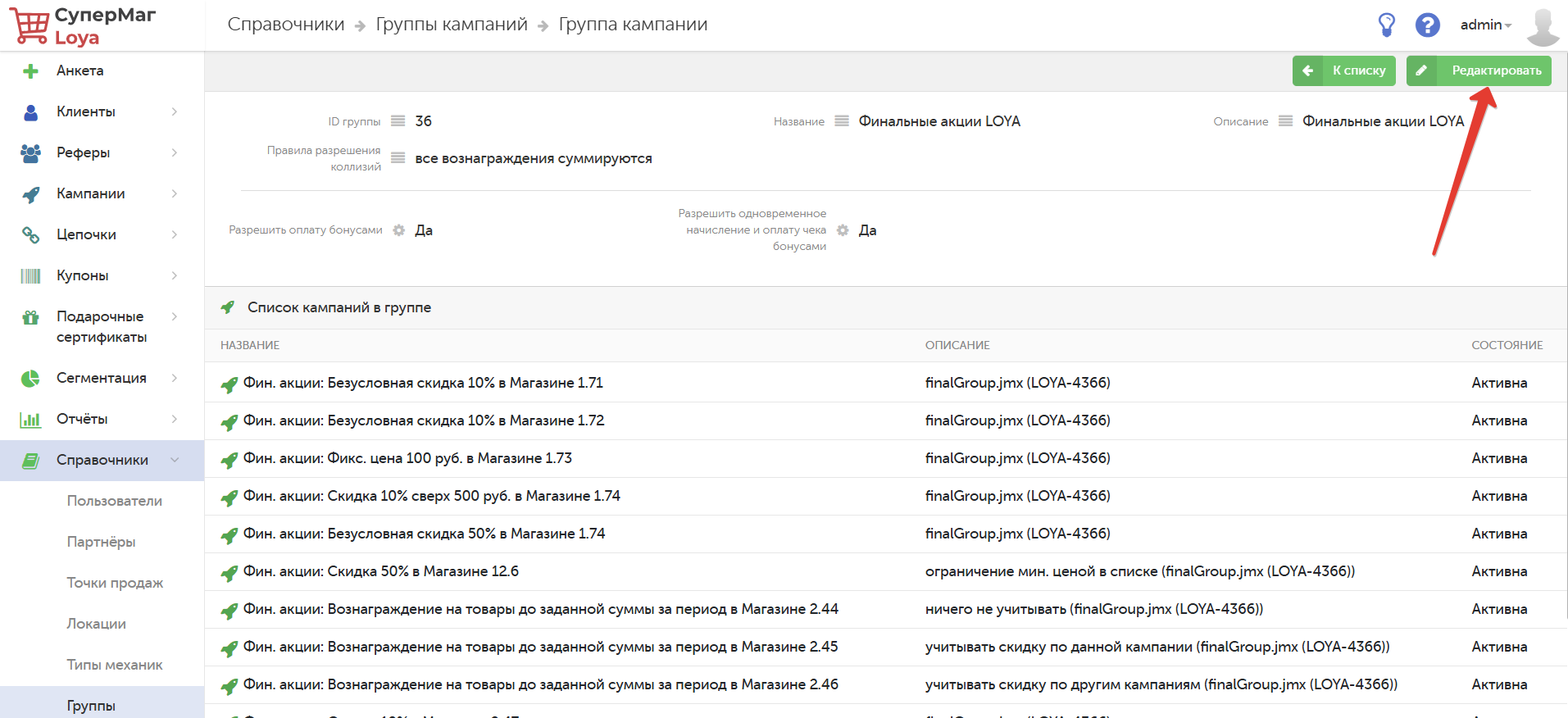Click the barcode icon next to Купоны

[x=30, y=276]
